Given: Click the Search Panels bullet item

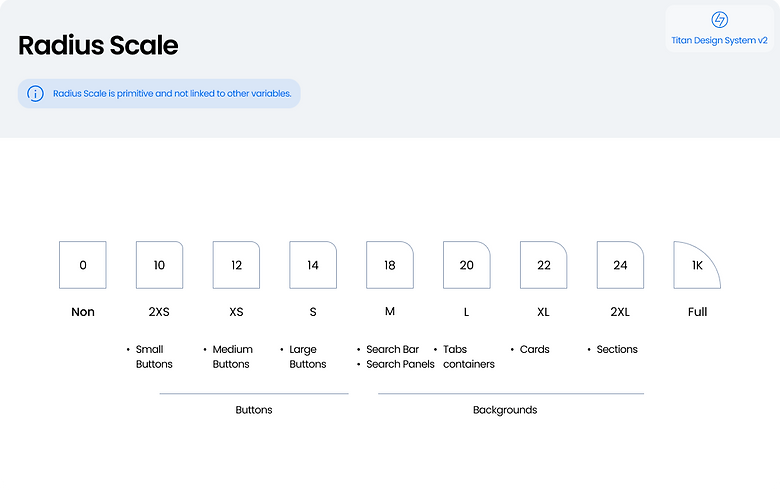Looking at the screenshot, I should [396, 364].
